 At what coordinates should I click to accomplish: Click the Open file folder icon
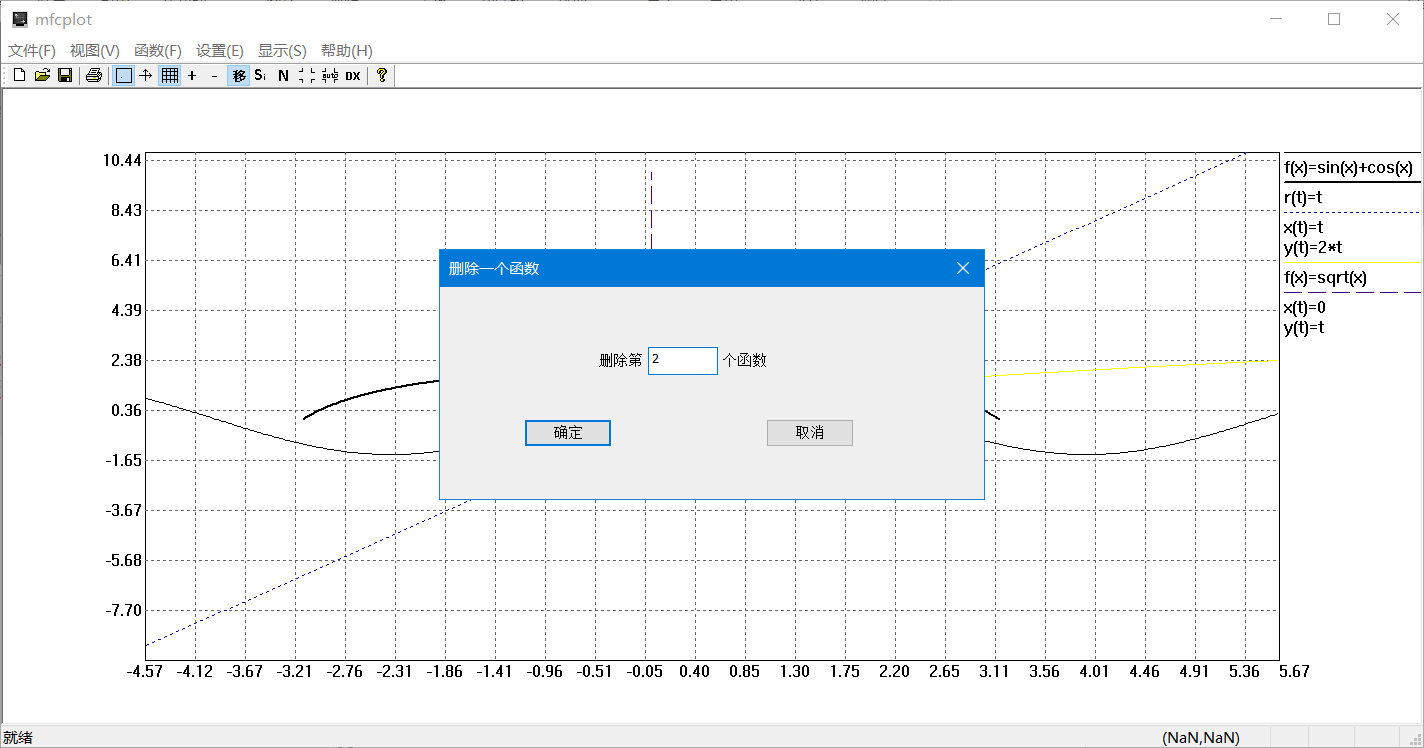coord(42,75)
